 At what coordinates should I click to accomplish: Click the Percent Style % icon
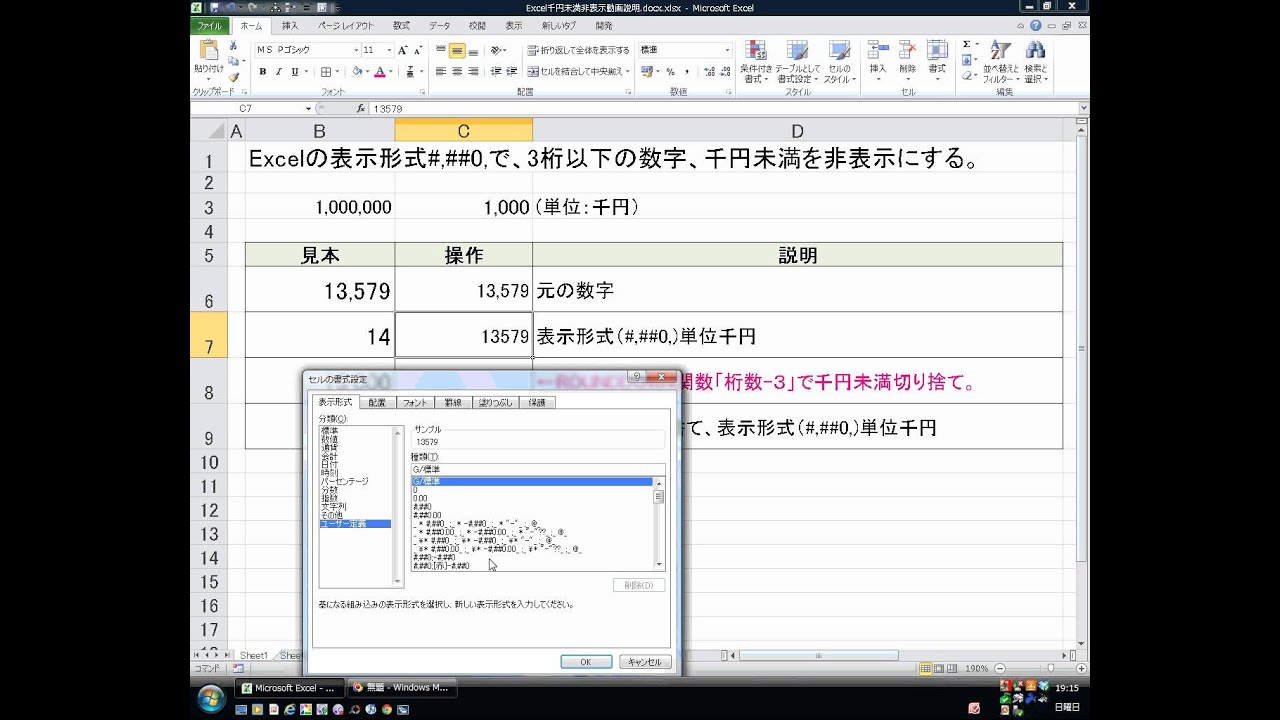(670, 72)
